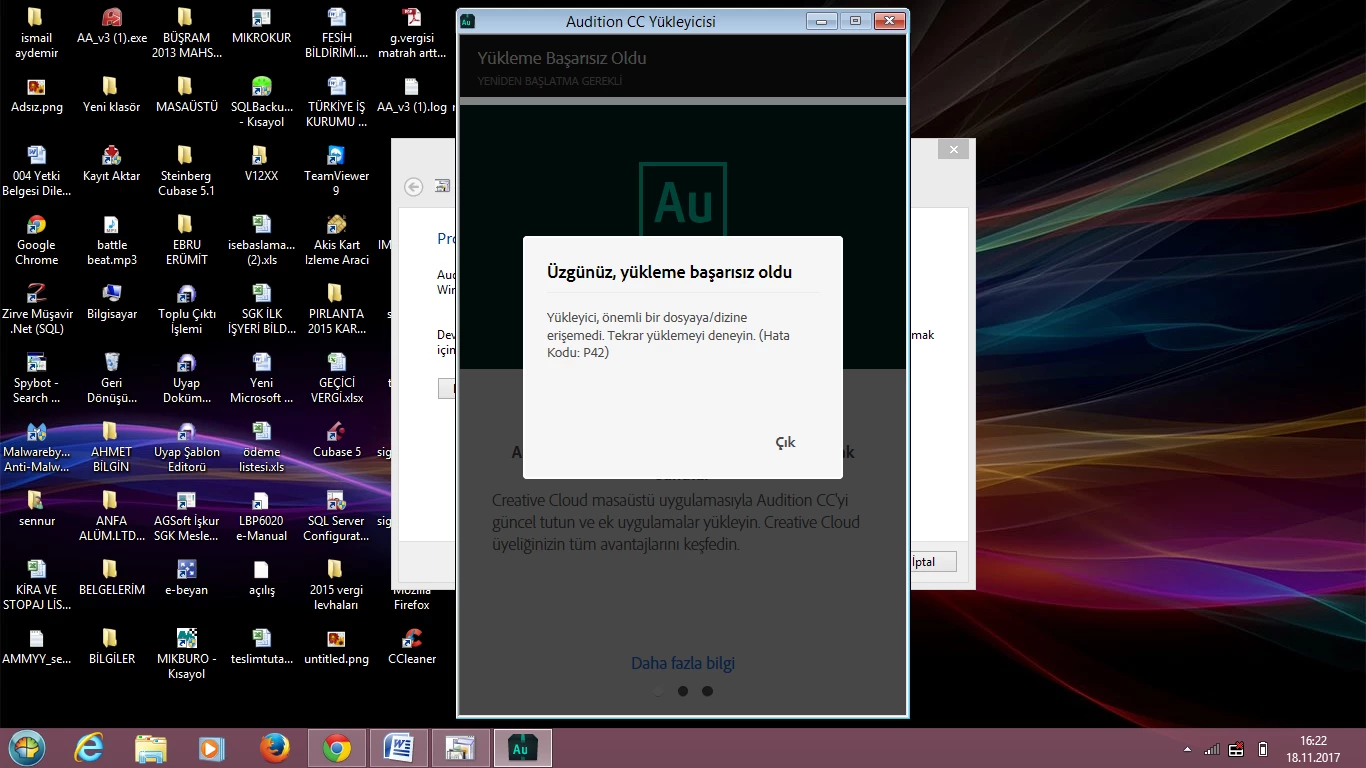Image resolution: width=1366 pixels, height=768 pixels.
Task: Select the V12XX folder
Action: click(261, 162)
